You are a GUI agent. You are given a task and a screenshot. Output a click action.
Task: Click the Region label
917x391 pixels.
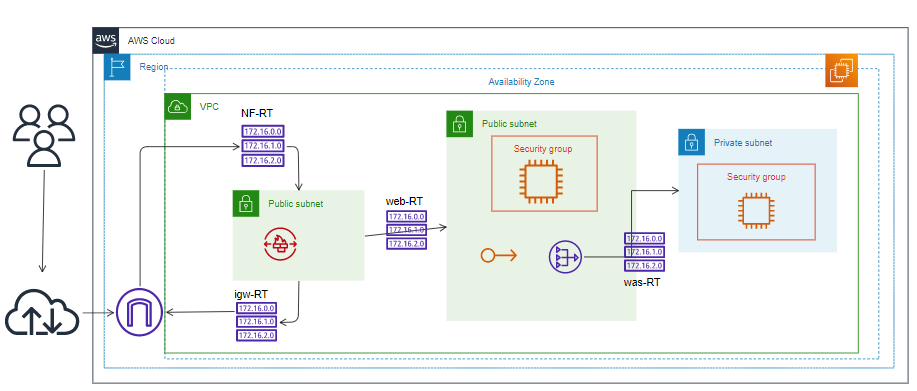[x=154, y=67]
